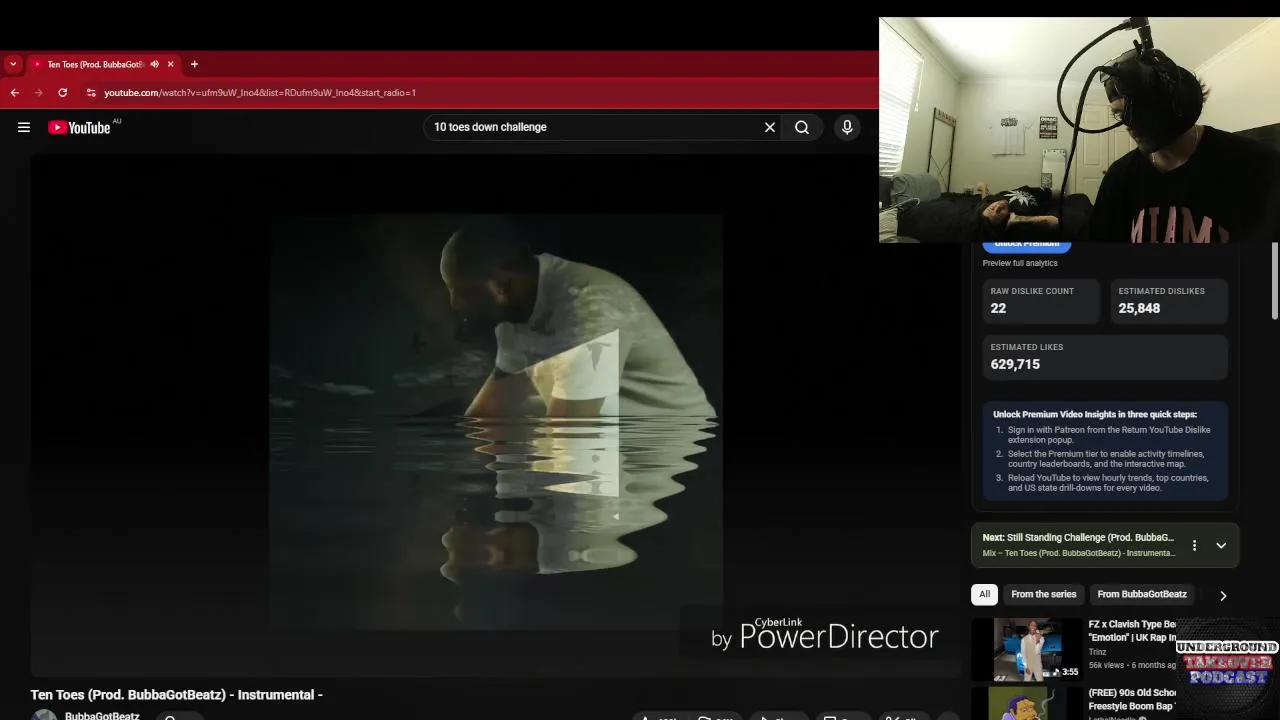Clear the search query with X
This screenshot has width=1280, height=720.
pyautogui.click(x=770, y=127)
